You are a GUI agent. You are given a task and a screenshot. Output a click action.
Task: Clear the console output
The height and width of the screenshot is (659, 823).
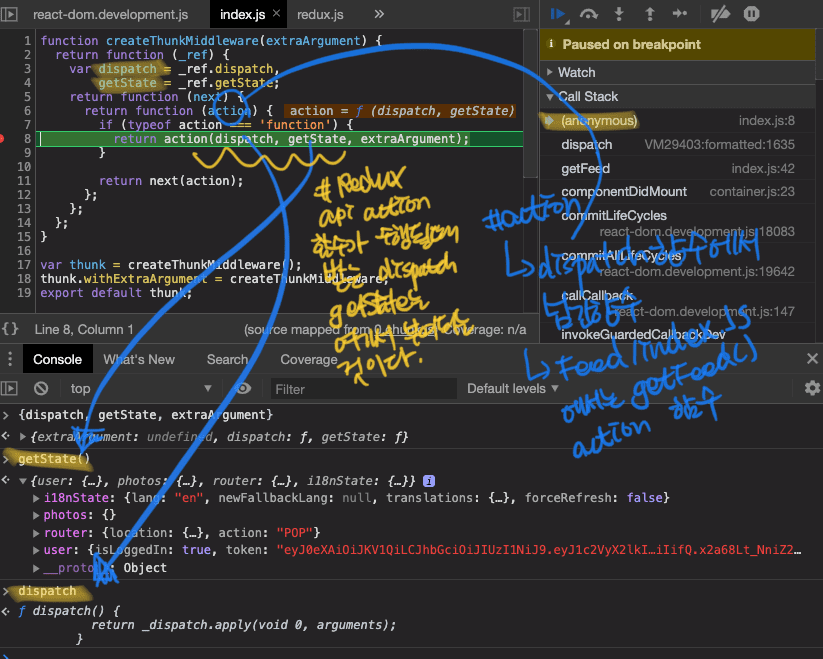tap(41, 388)
